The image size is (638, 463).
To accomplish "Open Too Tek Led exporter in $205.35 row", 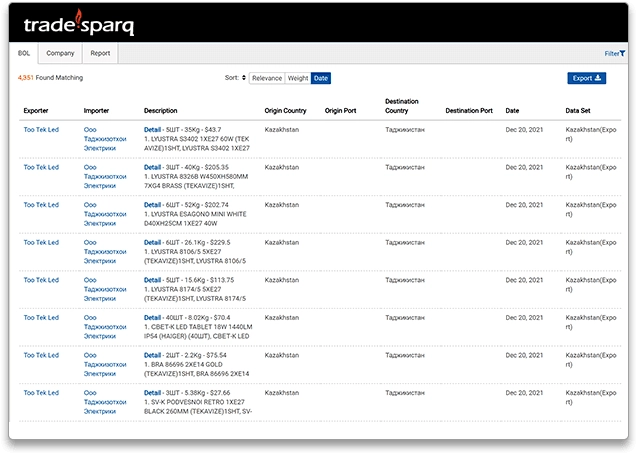I will coord(41,167).
